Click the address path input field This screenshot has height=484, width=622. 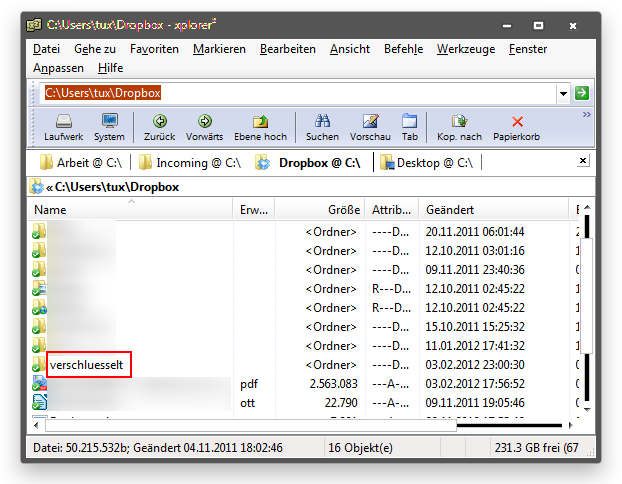click(x=300, y=93)
